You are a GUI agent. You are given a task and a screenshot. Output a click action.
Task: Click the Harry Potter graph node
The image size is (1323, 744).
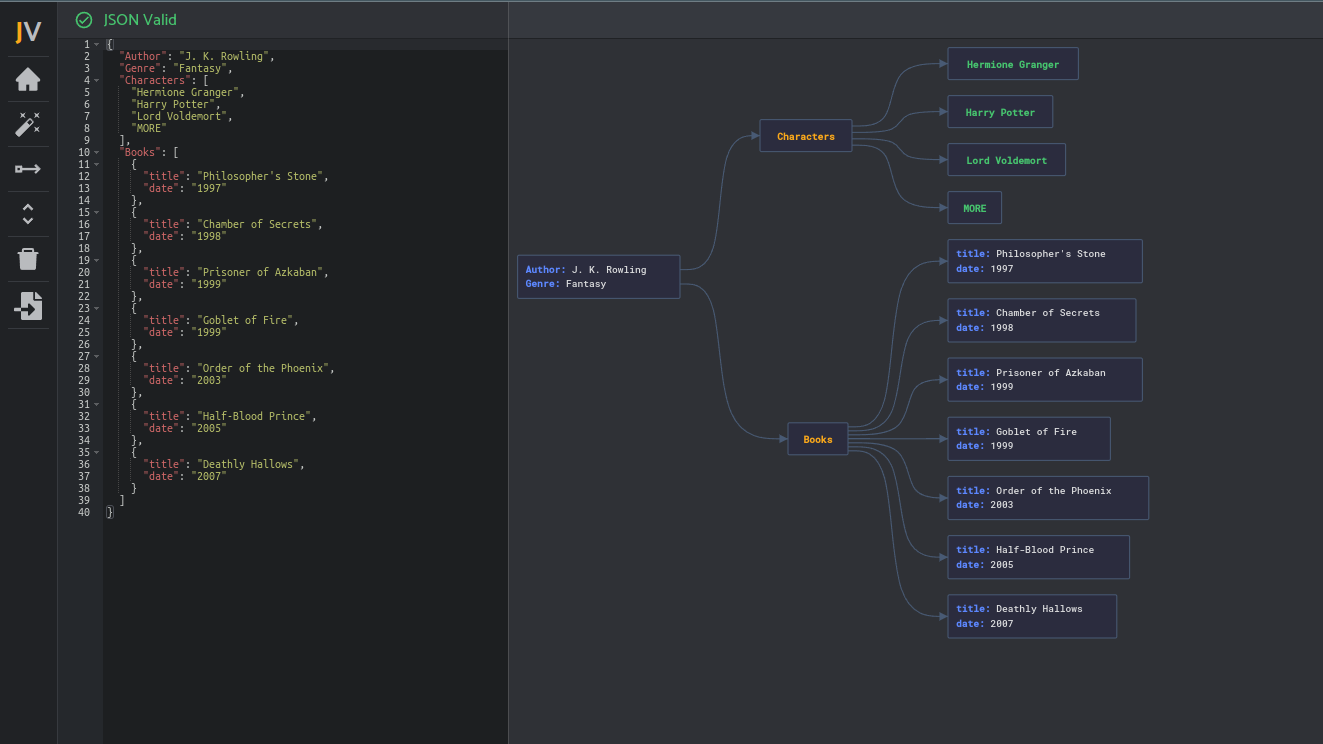point(1000,112)
